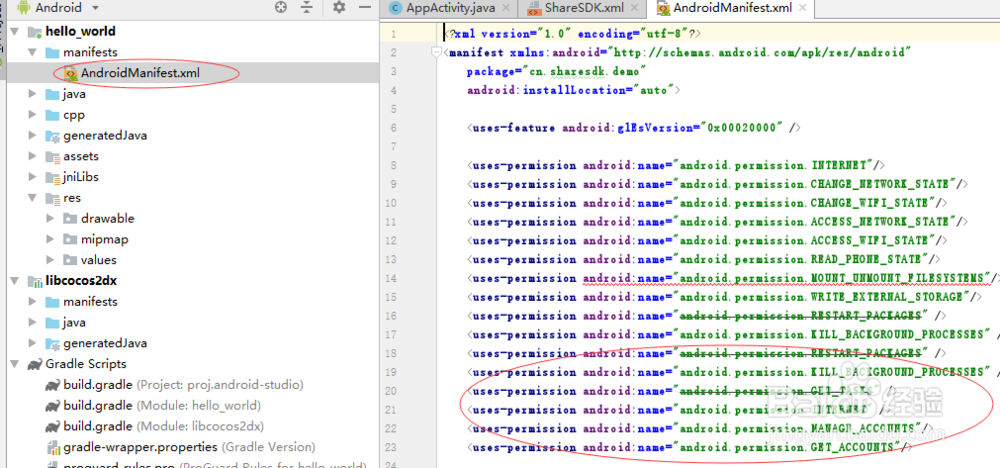Click the READ_PHONE_STATE permission line

(x=704, y=259)
